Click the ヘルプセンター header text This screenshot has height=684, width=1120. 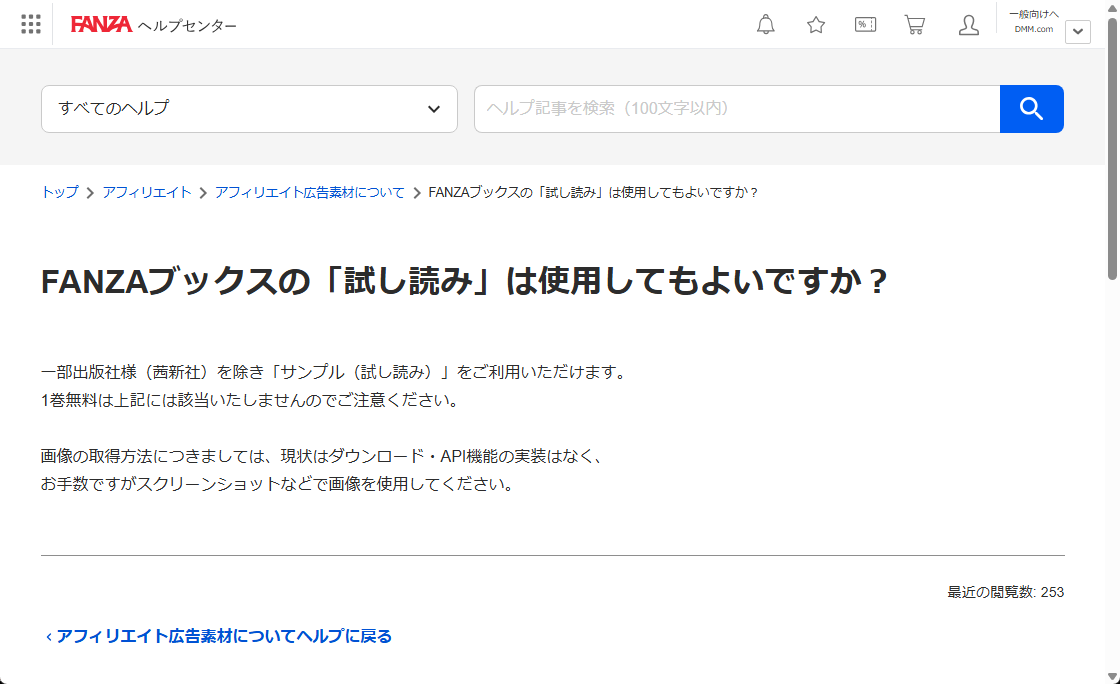pos(187,25)
